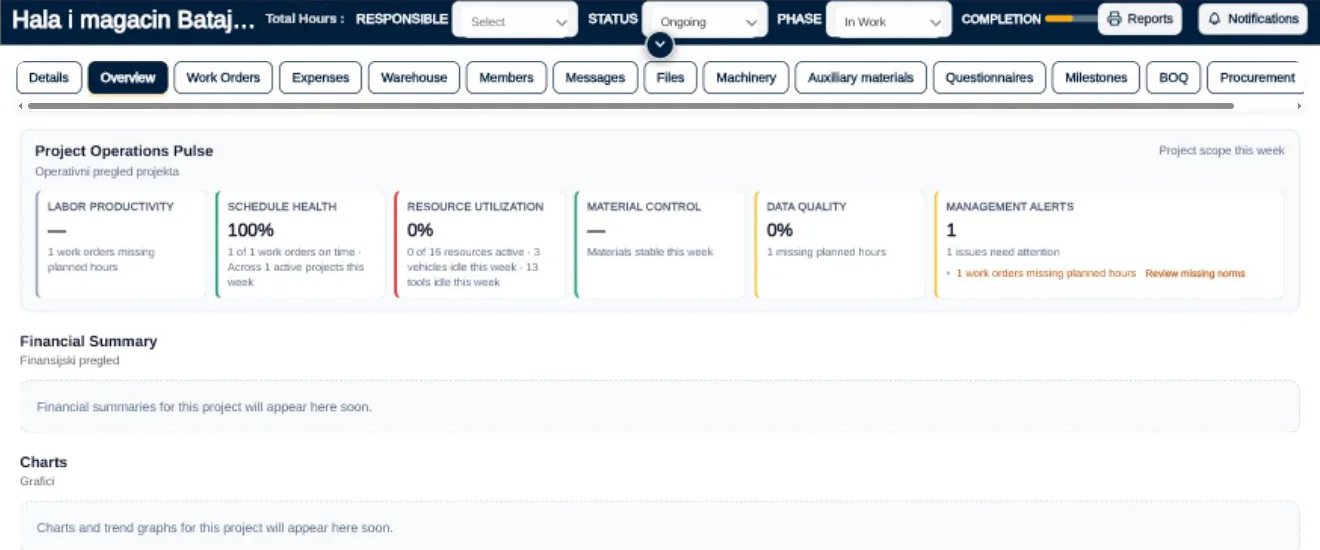Select the Schedule Health card
Viewport: 1320px width, 550px height.
[300, 245]
